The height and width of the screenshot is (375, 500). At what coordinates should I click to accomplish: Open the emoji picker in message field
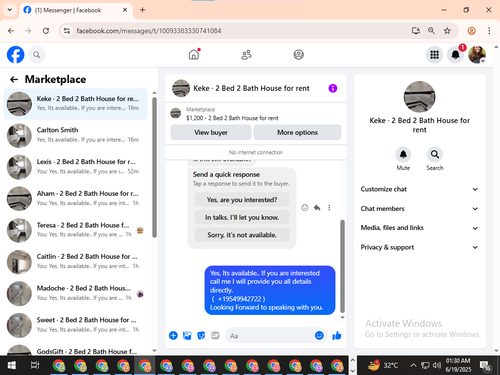point(319,335)
